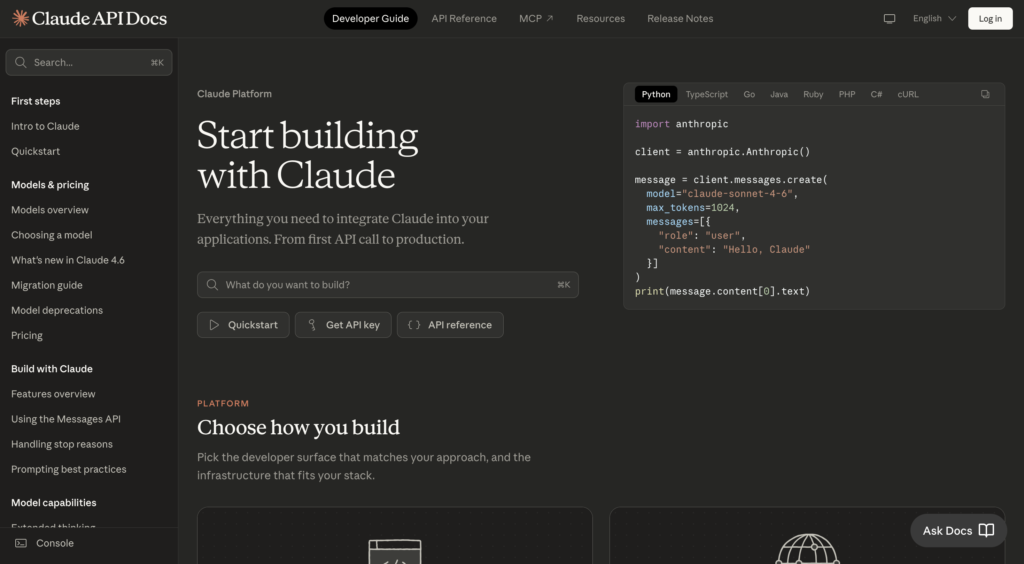Focus the sidebar Search field
This screenshot has width=1024, height=564.
coord(89,63)
